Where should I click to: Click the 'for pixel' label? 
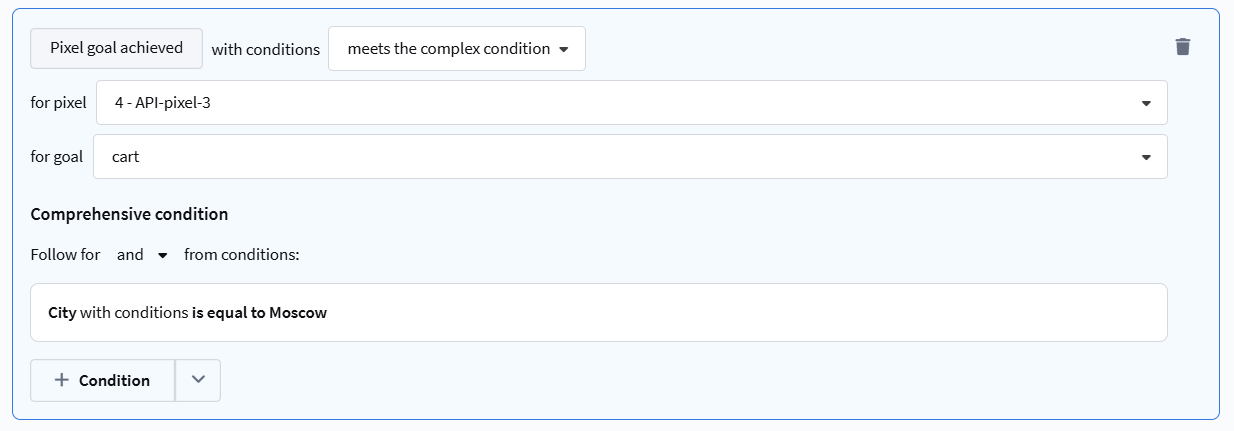pos(58,103)
